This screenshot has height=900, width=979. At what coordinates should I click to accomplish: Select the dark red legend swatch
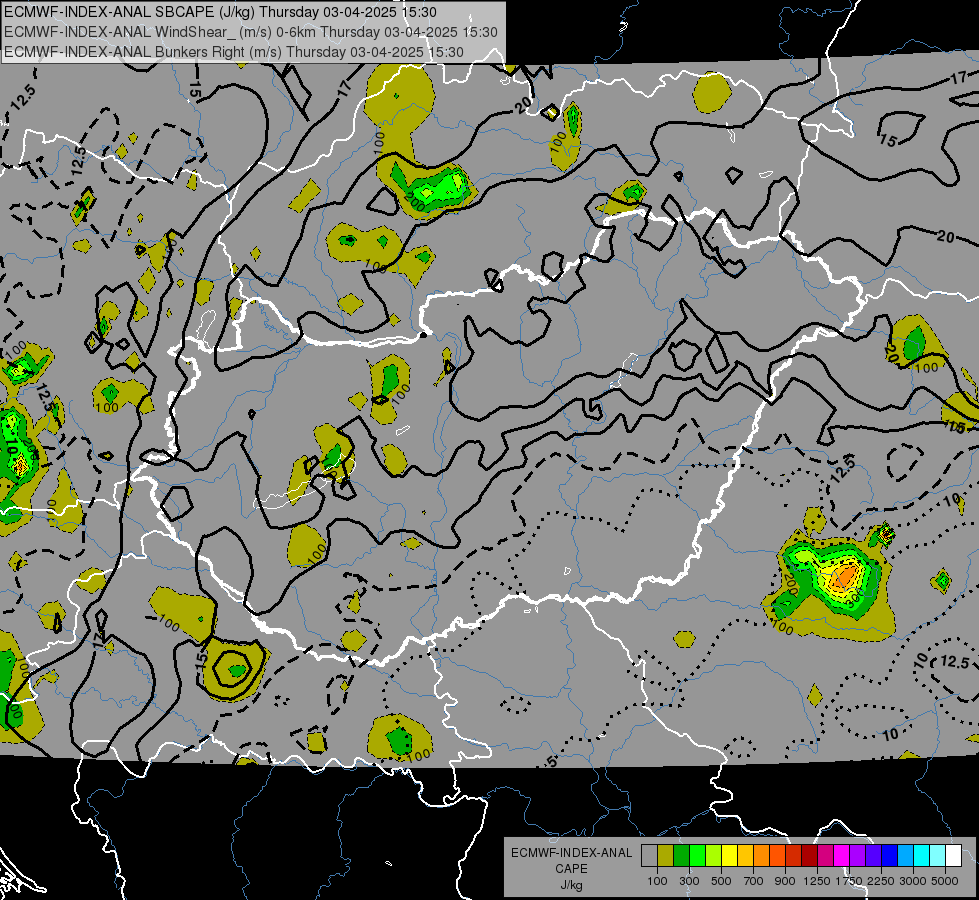click(x=809, y=856)
